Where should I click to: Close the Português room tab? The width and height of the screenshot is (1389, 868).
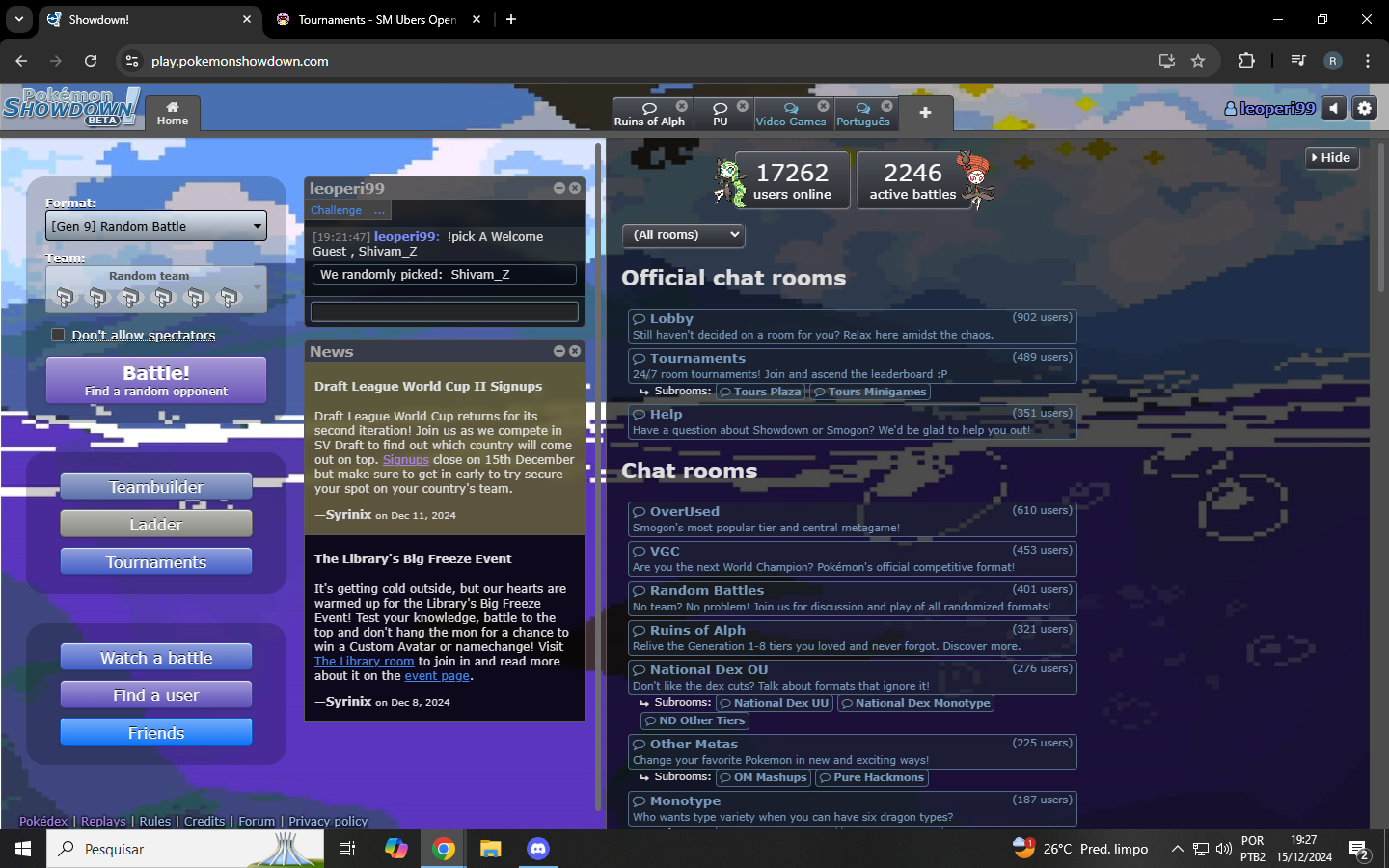pos(887,106)
